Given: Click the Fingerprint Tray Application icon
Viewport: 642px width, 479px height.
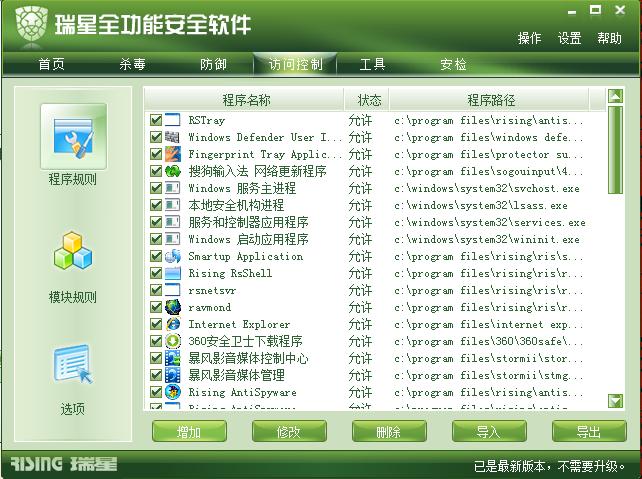Looking at the screenshot, I should pos(173,154).
